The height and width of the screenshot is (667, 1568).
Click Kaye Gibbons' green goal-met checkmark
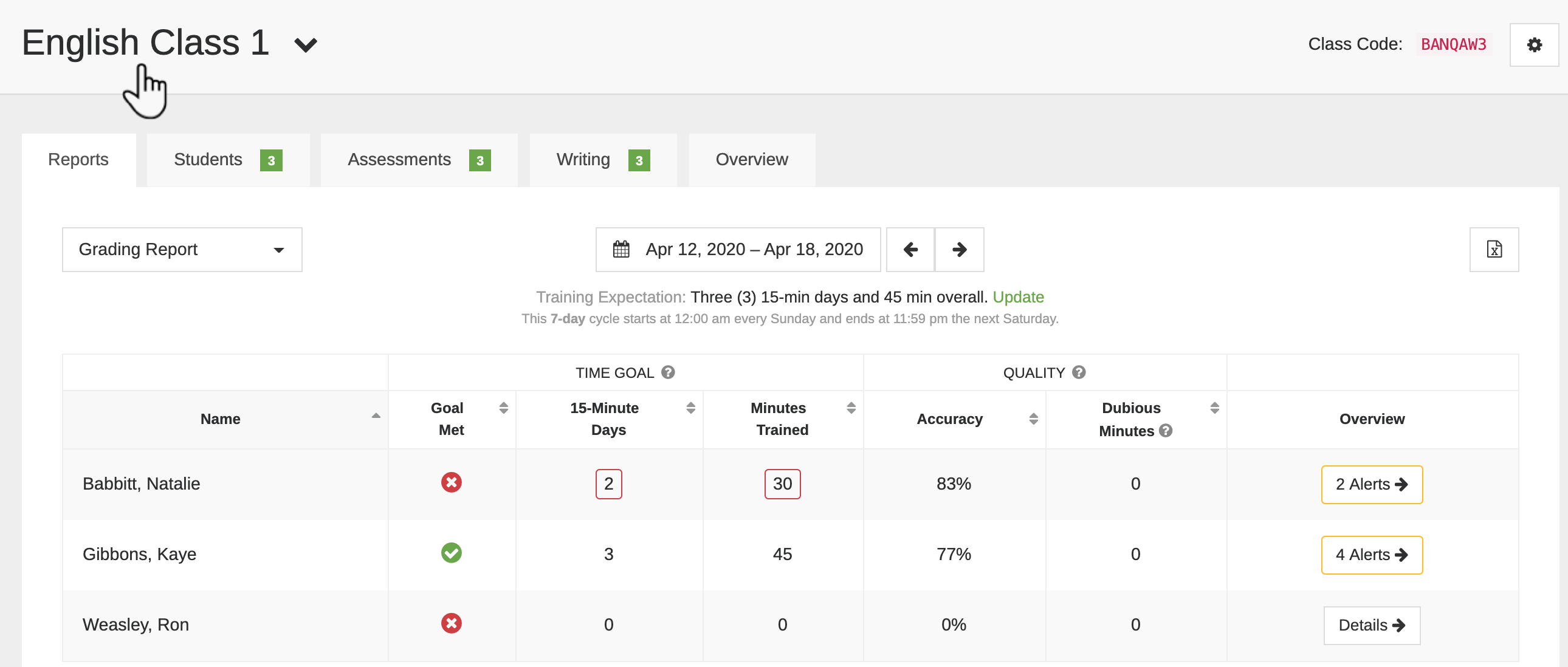pos(451,553)
